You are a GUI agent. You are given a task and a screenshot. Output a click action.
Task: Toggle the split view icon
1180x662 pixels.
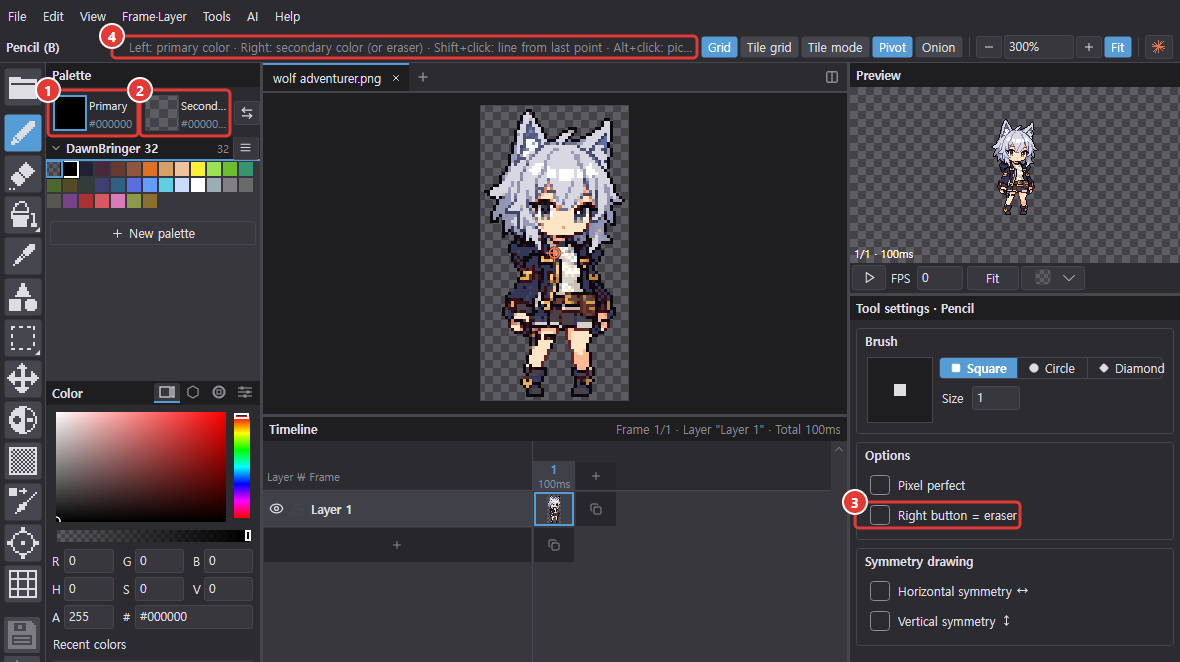pos(832,77)
